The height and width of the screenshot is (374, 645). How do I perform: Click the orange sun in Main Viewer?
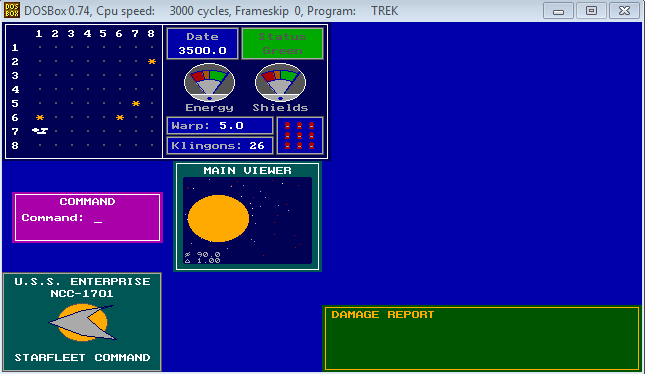pyautogui.click(x=218, y=218)
